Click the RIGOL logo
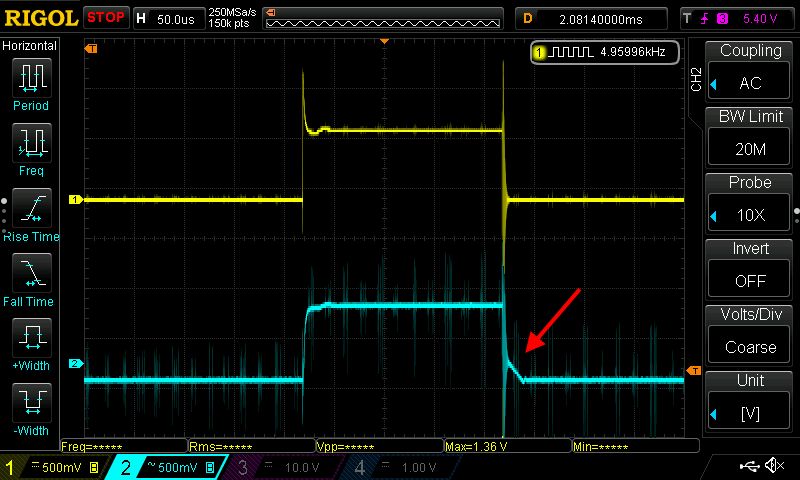Screen dimensions: 800x480 (41, 18)
